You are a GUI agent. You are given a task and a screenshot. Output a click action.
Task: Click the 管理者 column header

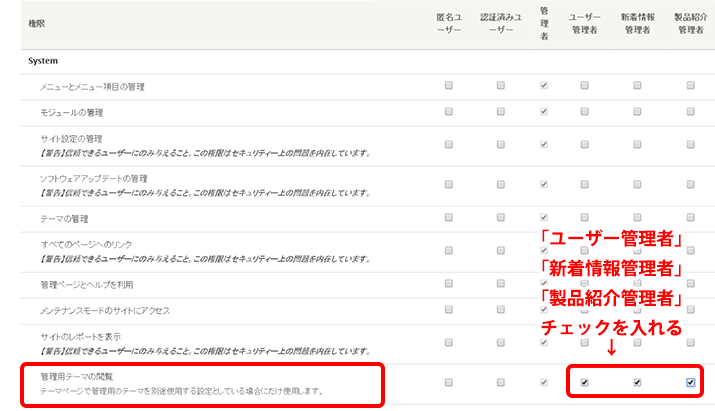tap(544, 23)
